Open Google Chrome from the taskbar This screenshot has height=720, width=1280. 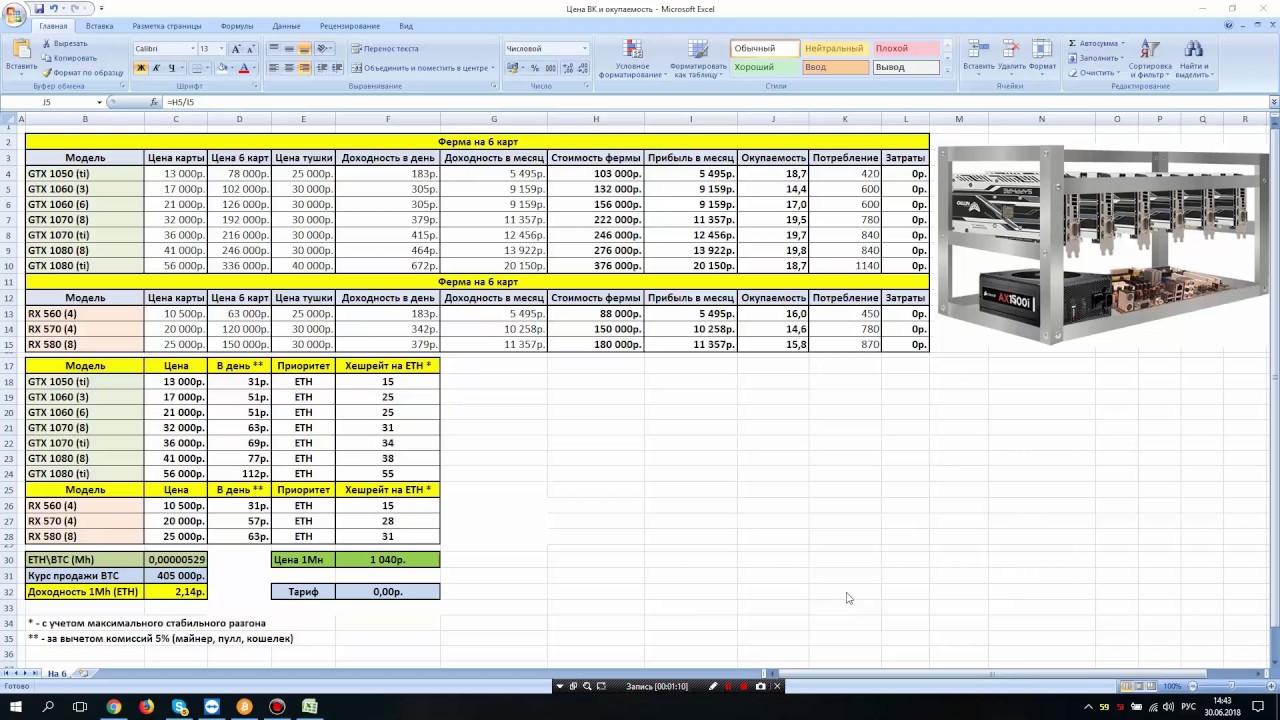click(x=114, y=707)
